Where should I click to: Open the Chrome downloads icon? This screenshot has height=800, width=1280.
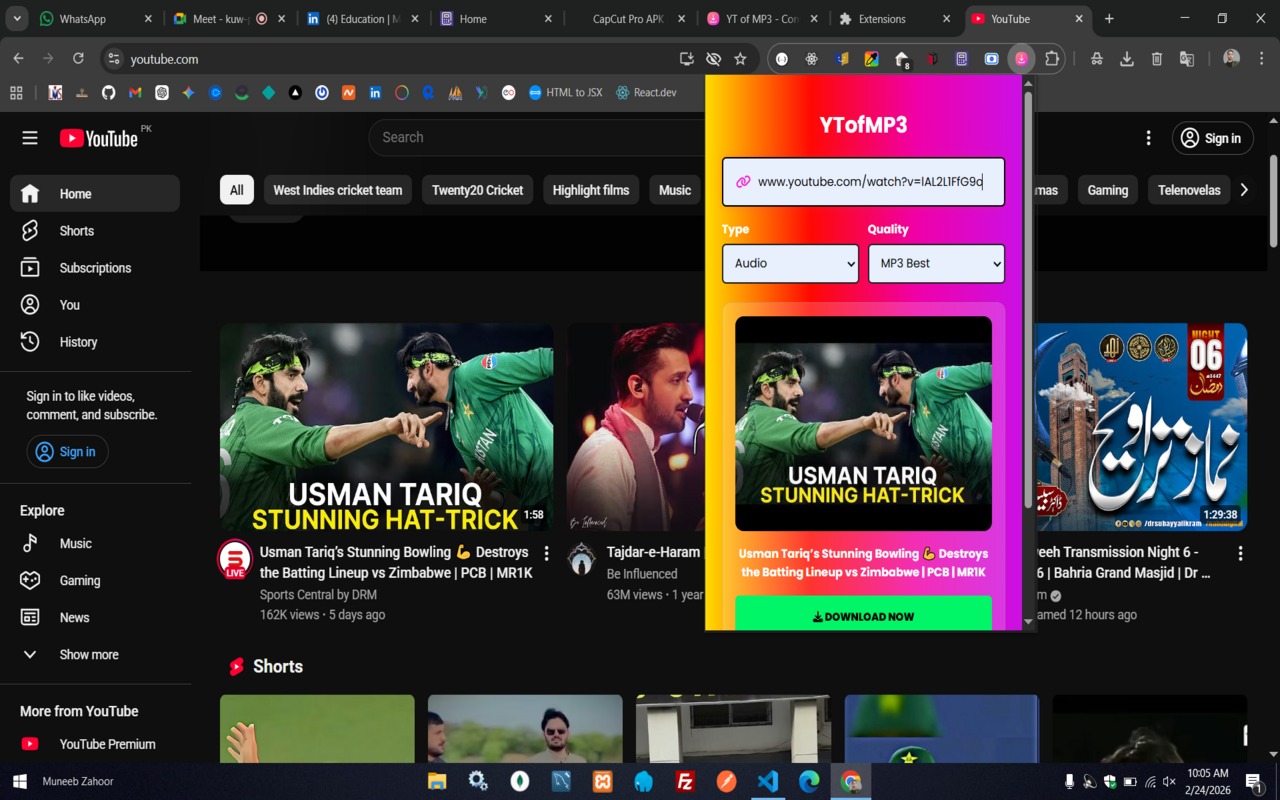tap(1127, 59)
